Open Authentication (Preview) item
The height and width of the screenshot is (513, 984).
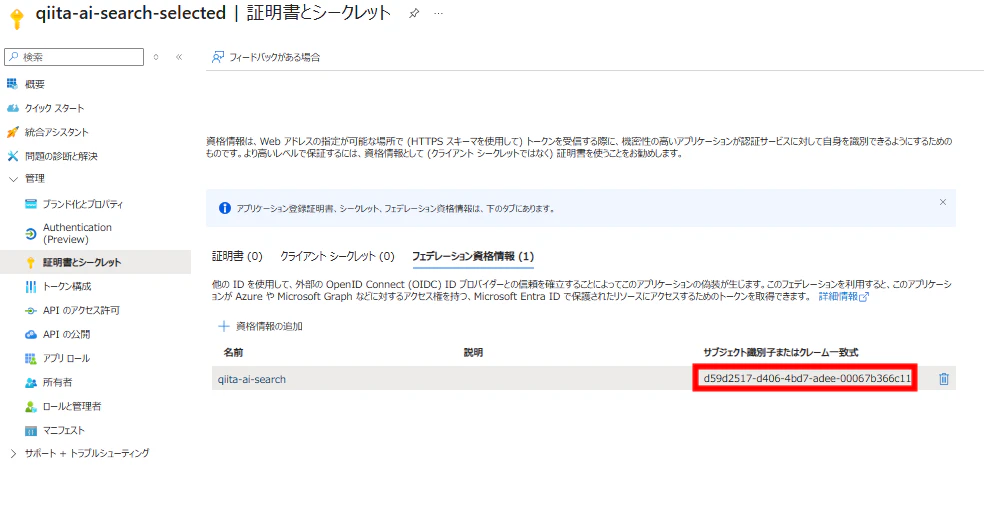point(77,233)
